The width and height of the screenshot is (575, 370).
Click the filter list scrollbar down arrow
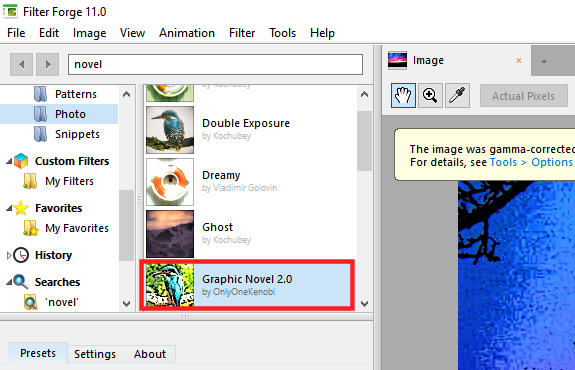pyautogui.click(x=365, y=303)
